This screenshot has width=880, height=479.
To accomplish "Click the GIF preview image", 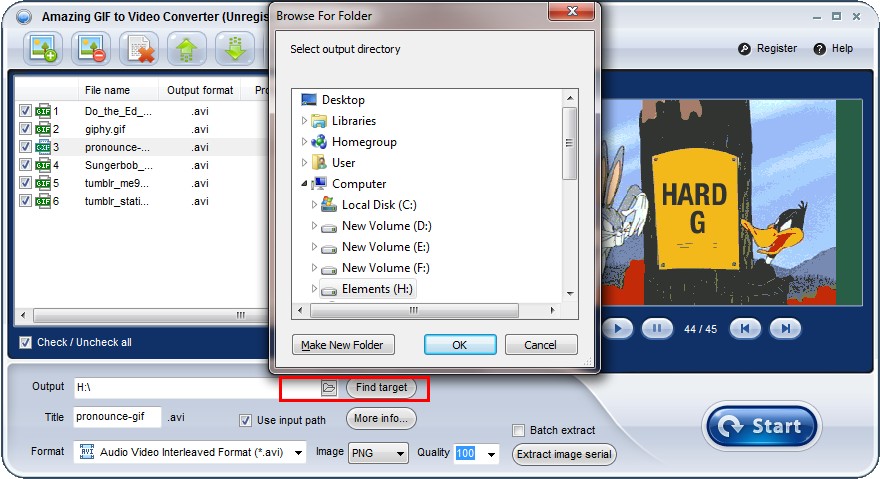I will tap(732, 203).
